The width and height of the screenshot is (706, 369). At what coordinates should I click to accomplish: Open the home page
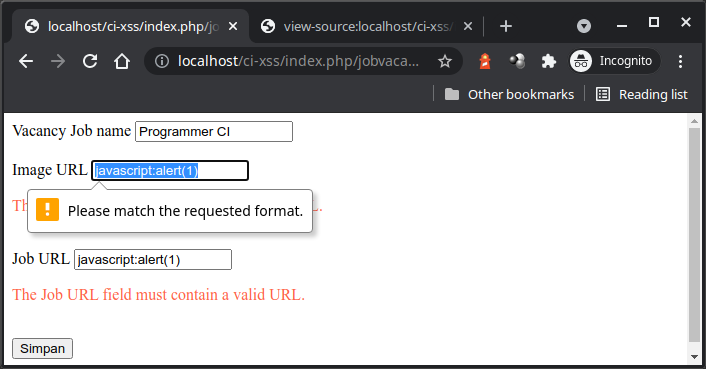pyautogui.click(x=122, y=61)
